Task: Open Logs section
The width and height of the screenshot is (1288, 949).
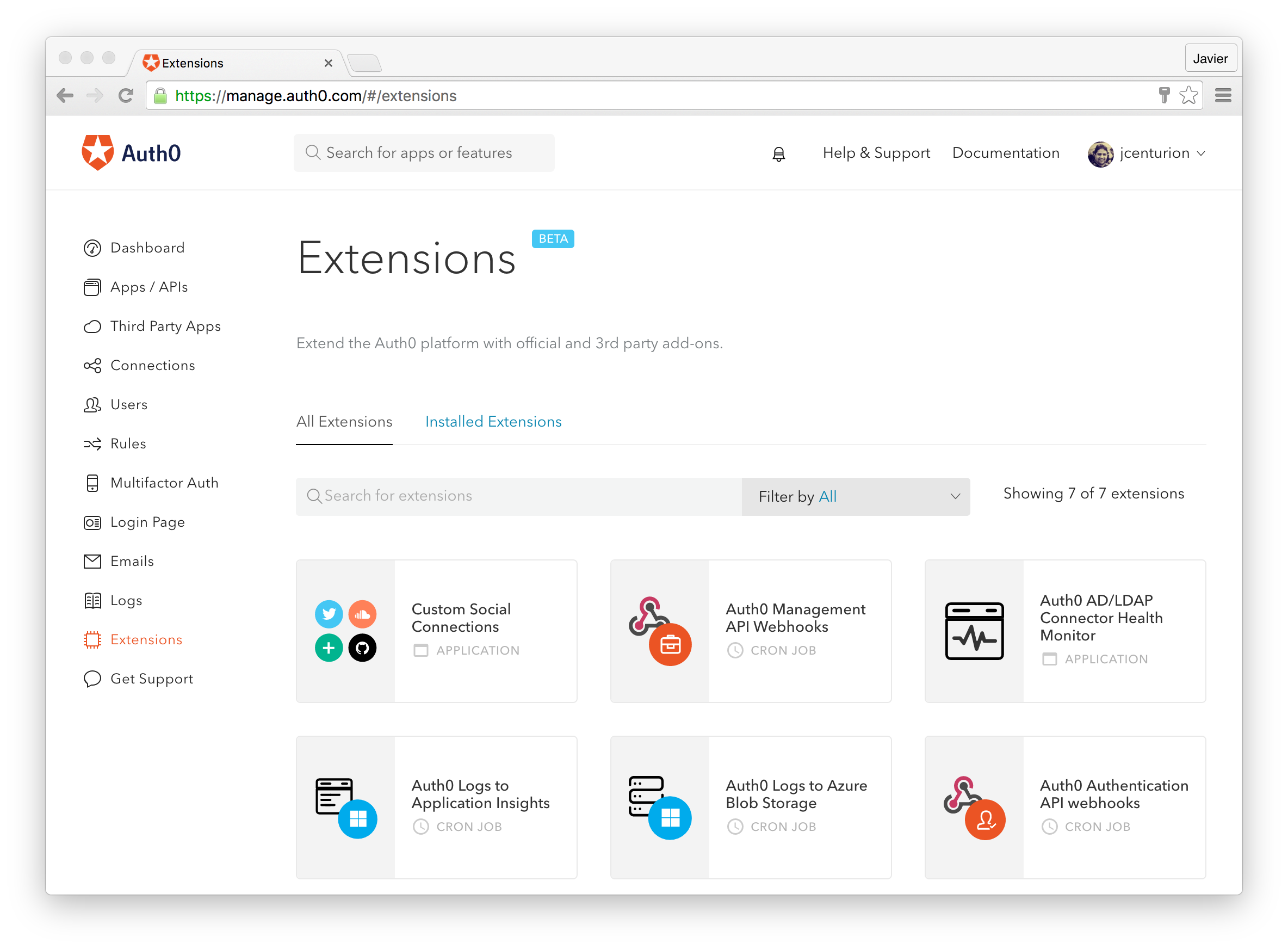Action: tap(126, 600)
